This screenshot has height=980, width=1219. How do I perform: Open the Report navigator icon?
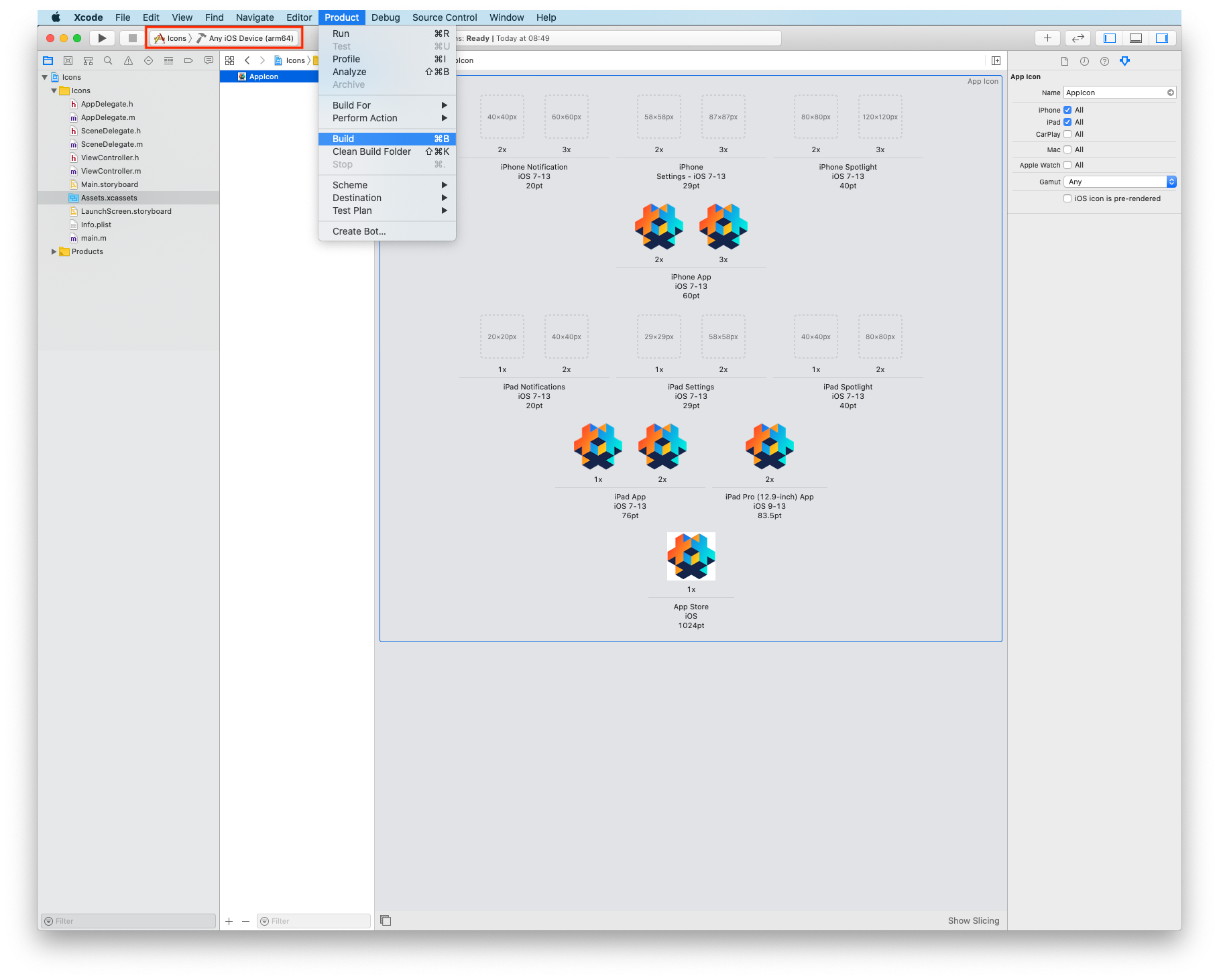click(x=209, y=60)
